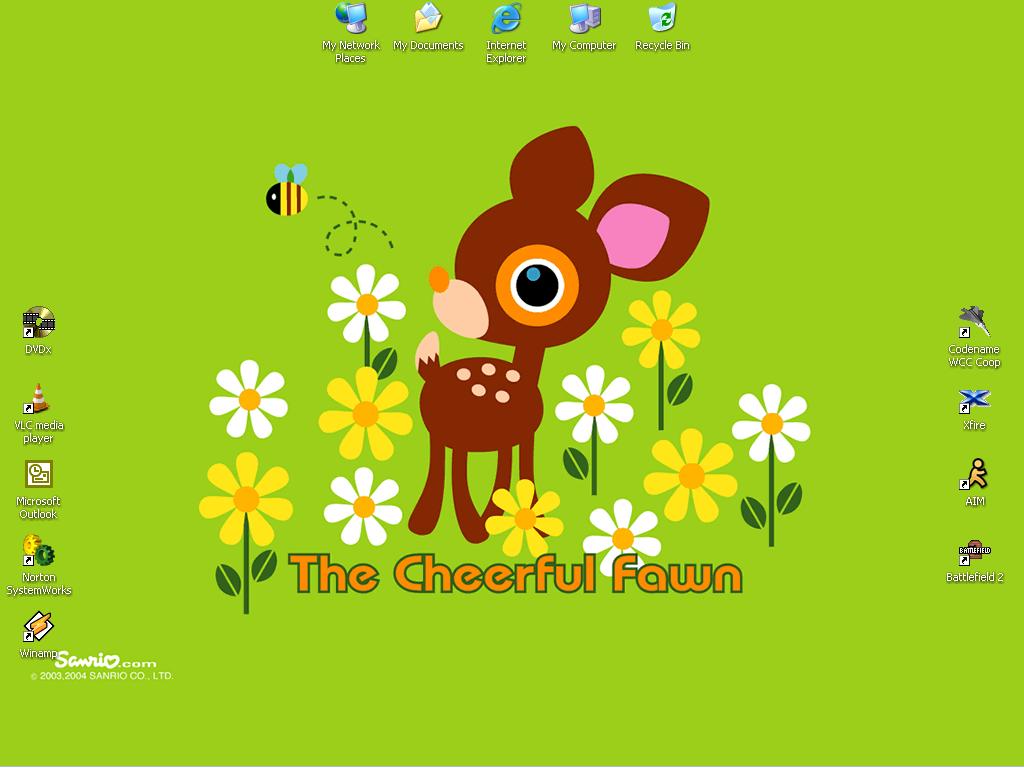Select the My Computer icon
The image size is (1024, 768).
click(x=584, y=18)
